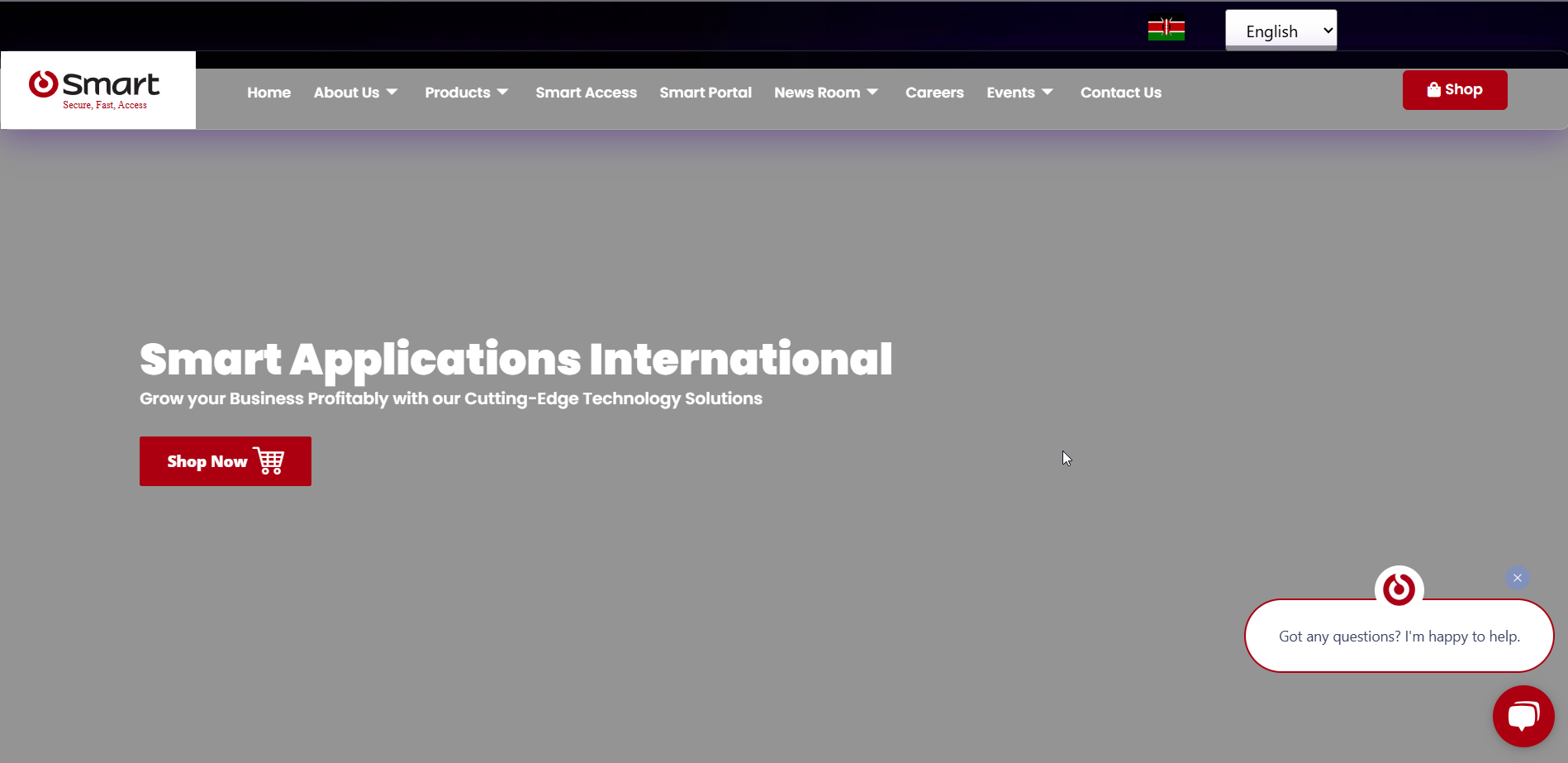Click the heading 'Smart Applications International'

[516, 360]
